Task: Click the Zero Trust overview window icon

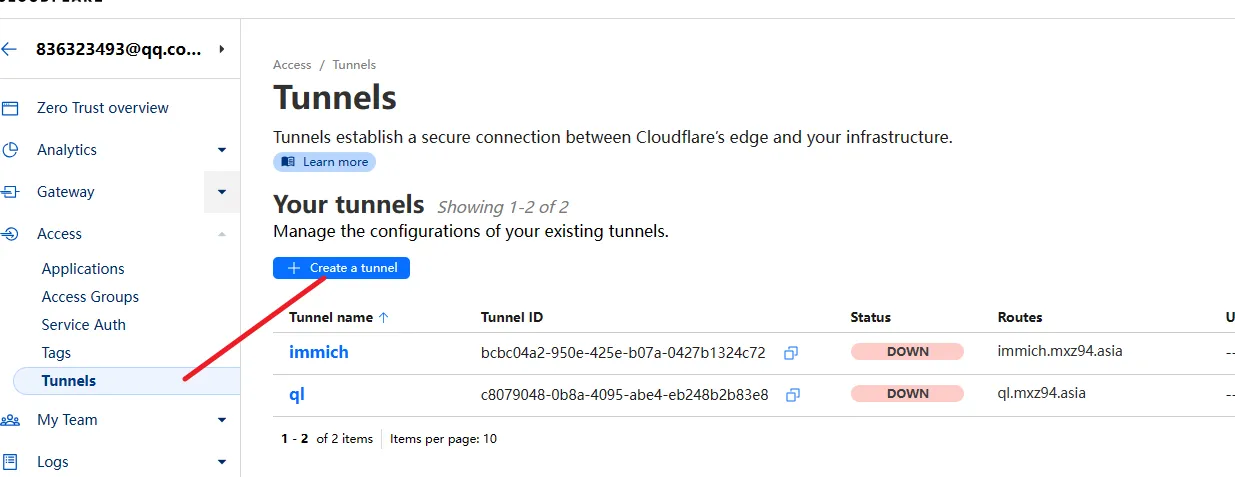Action: (x=11, y=108)
